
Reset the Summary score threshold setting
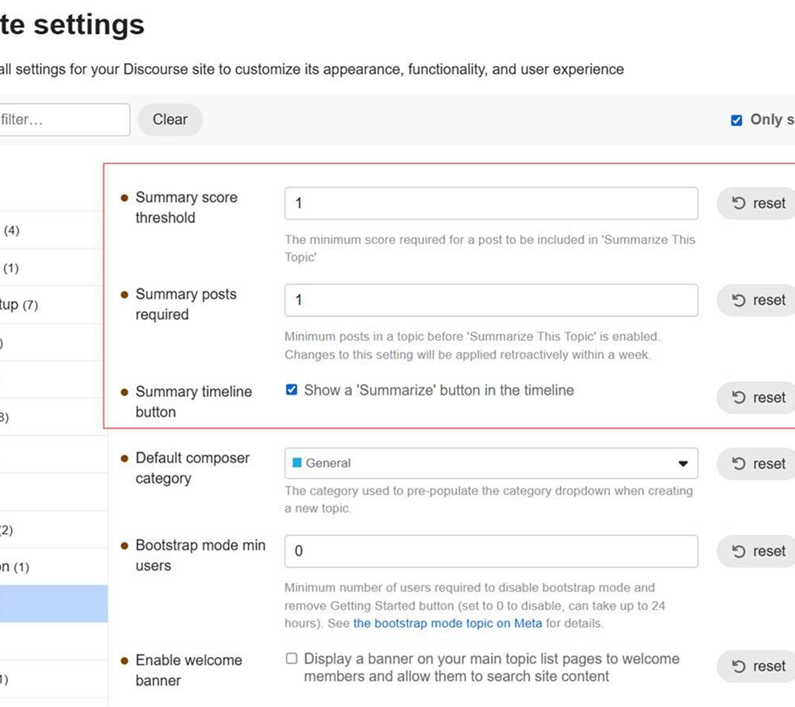[x=756, y=203]
